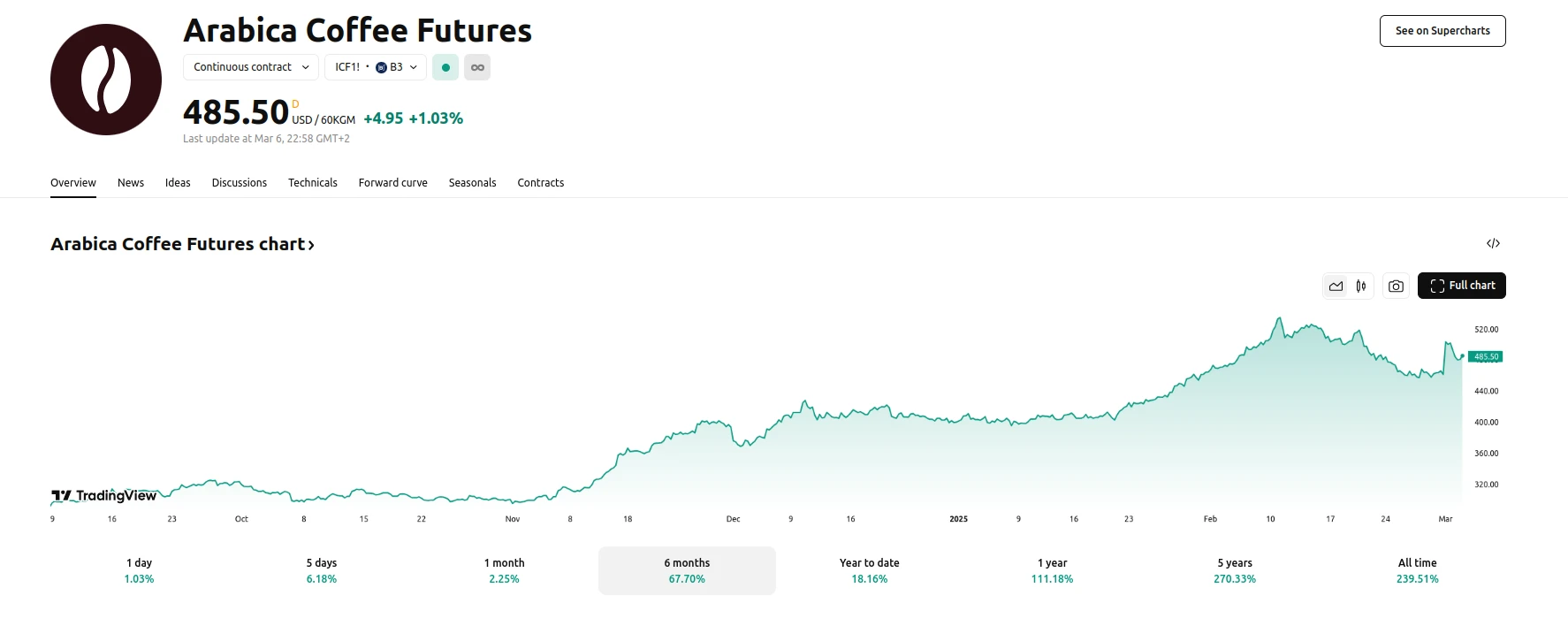Screen dimensions: 1568x626
Task: Click the coffee bean logo icon
Action: pyautogui.click(x=106, y=80)
